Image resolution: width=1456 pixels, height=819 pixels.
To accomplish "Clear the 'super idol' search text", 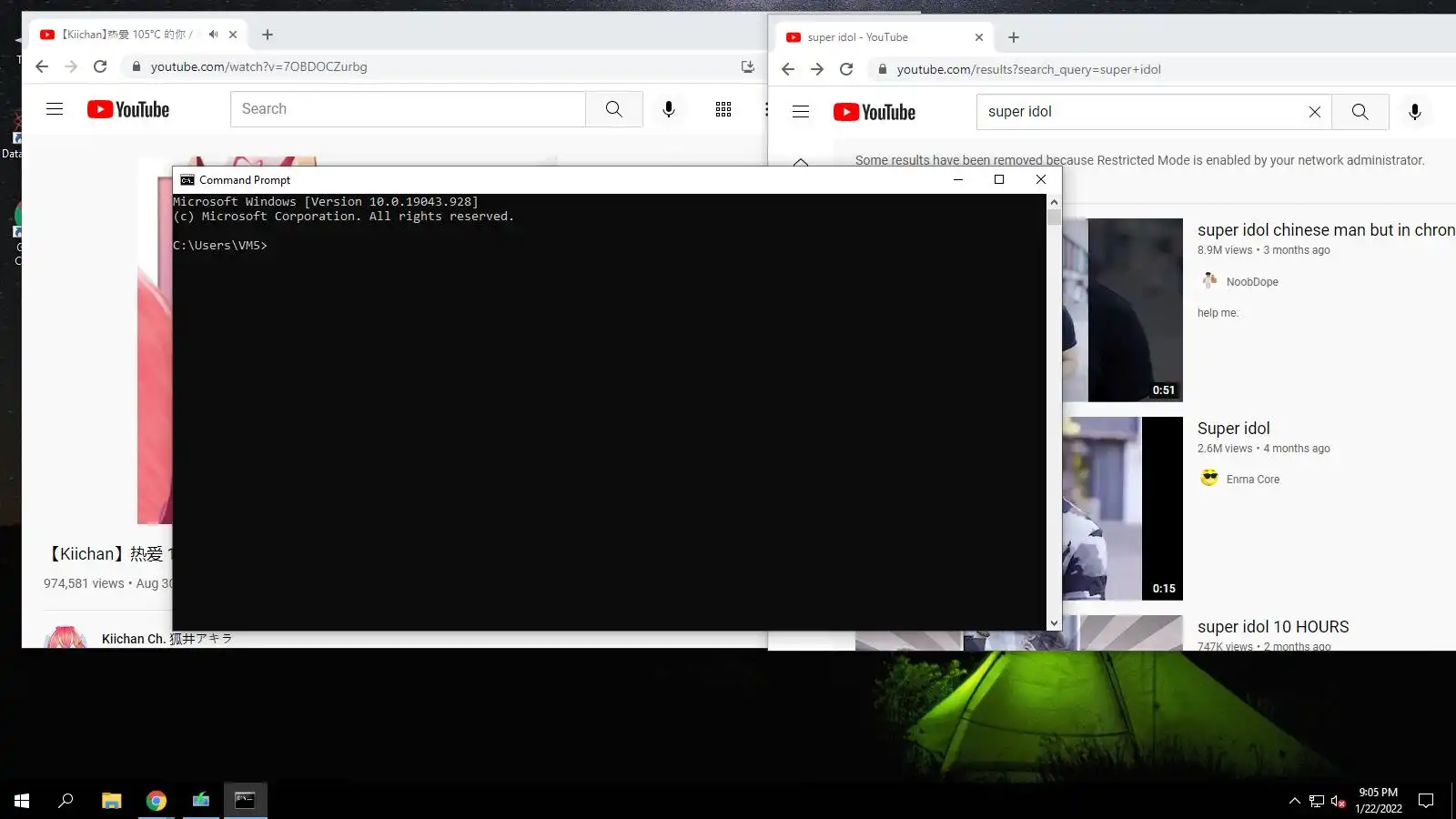I will (x=1315, y=112).
